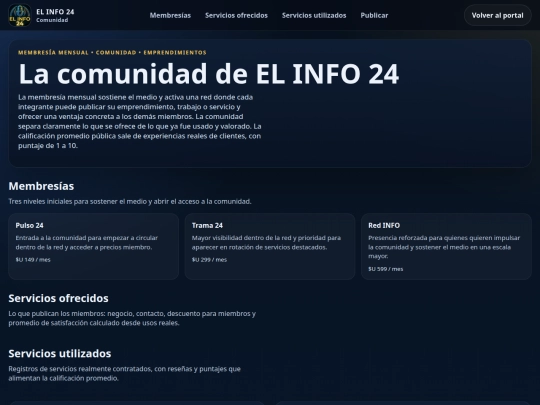The width and height of the screenshot is (540, 405).
Task: Click the MEMBRESÍA MENSUAL tagline text
Action: (112, 52)
